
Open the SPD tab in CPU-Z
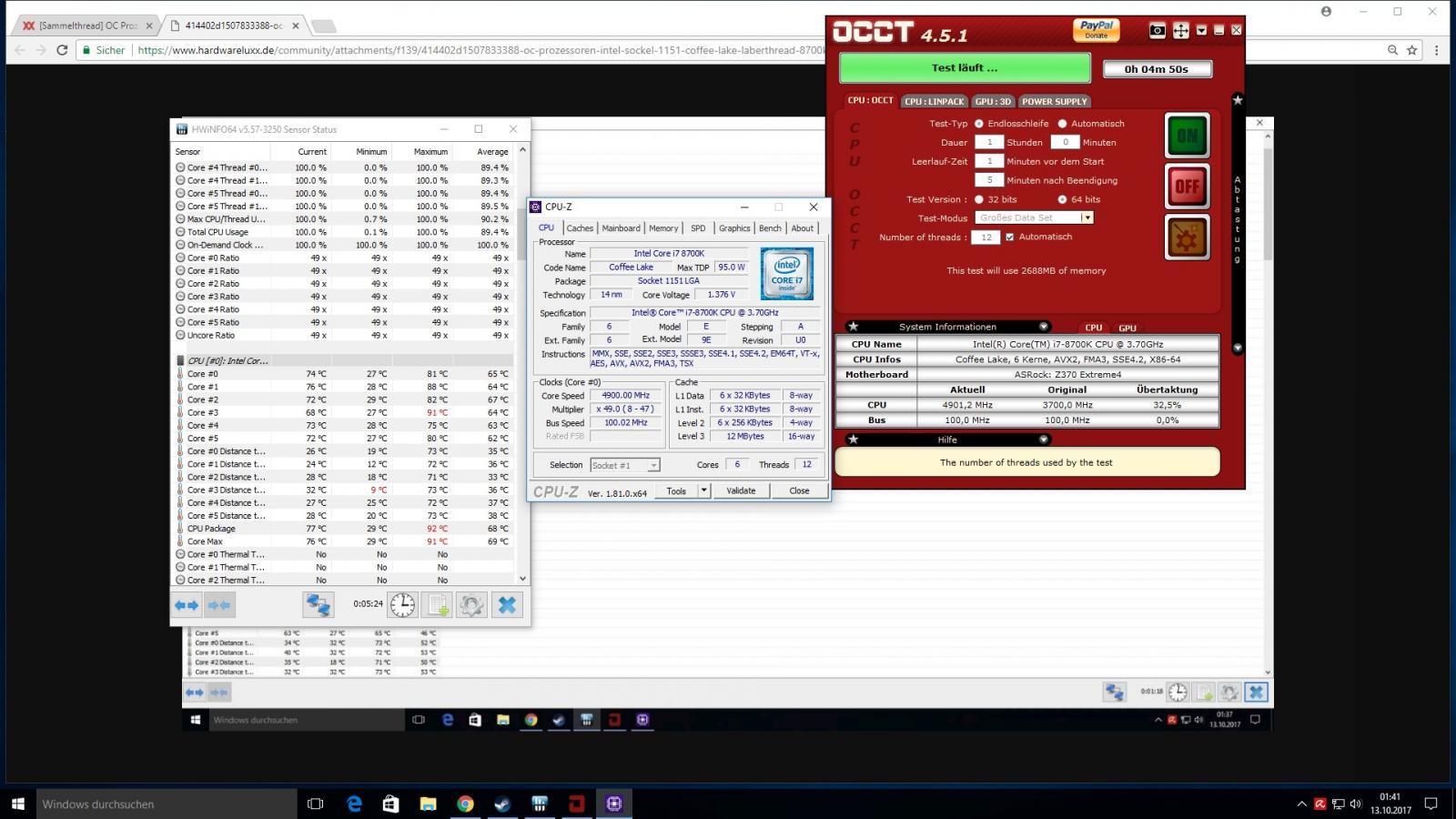[x=698, y=228]
